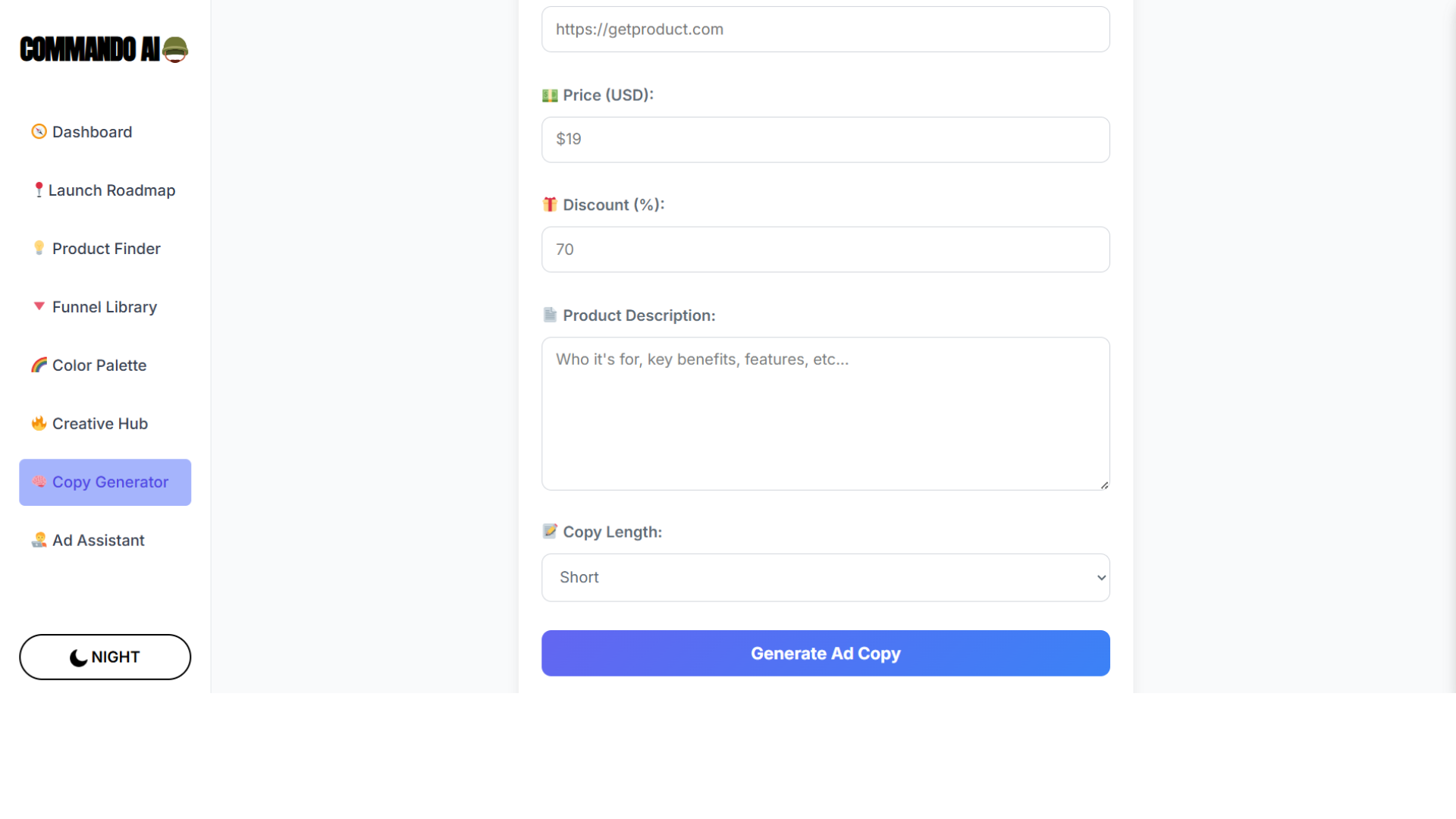Image resolution: width=1456 pixels, height=819 pixels.
Task: Click the Creative Hub fire icon
Action: (x=39, y=423)
